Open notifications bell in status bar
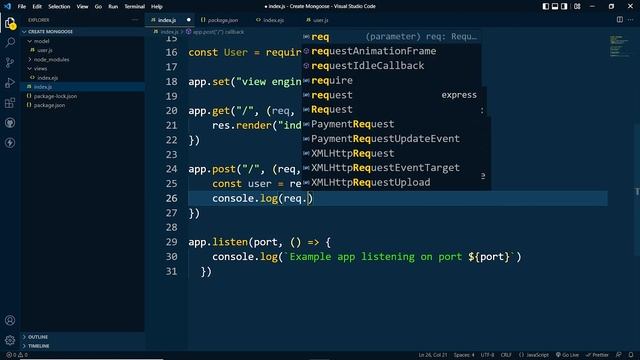This screenshot has height=360, width=640. [x=631, y=355]
